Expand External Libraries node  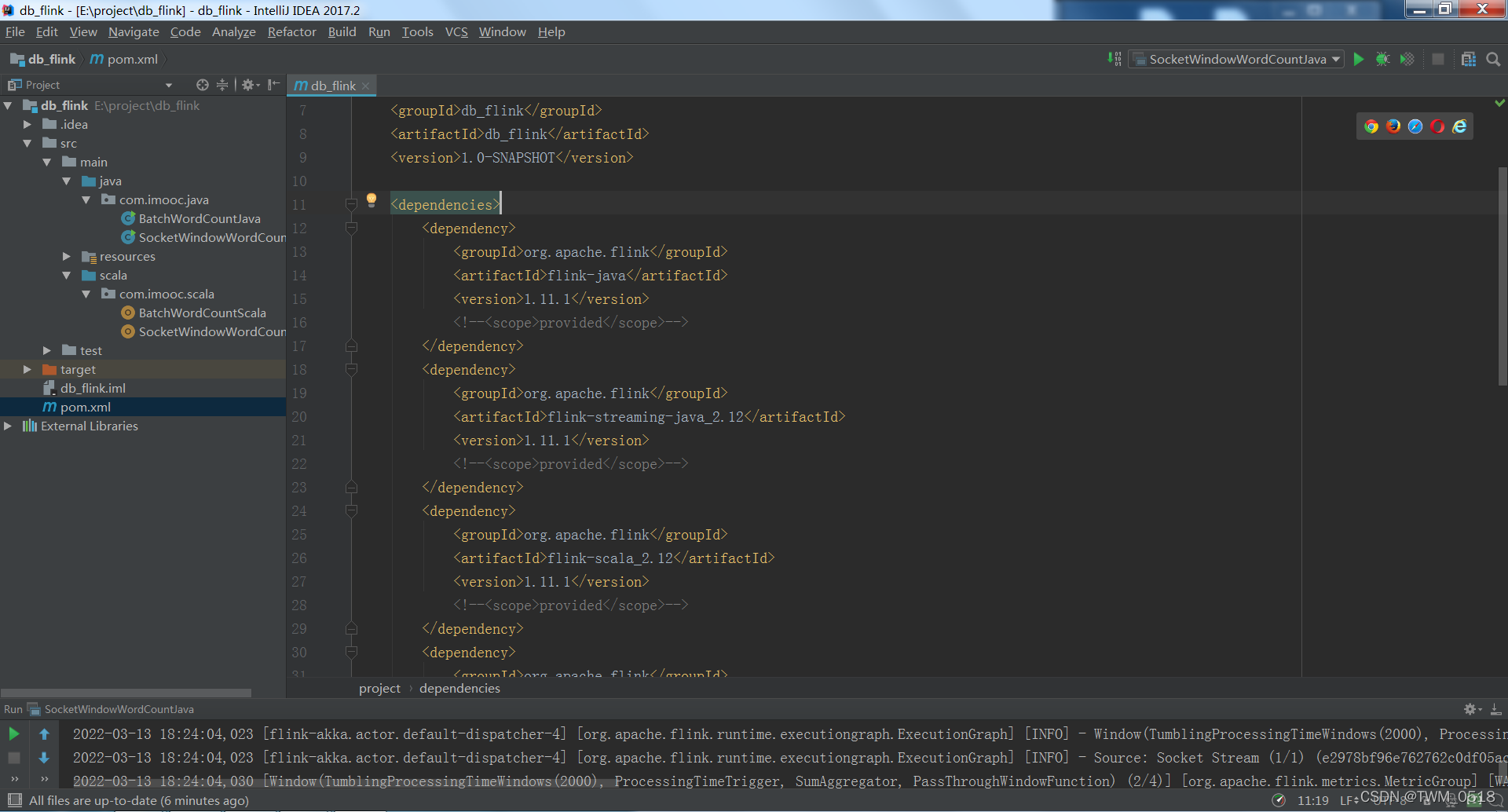point(8,426)
